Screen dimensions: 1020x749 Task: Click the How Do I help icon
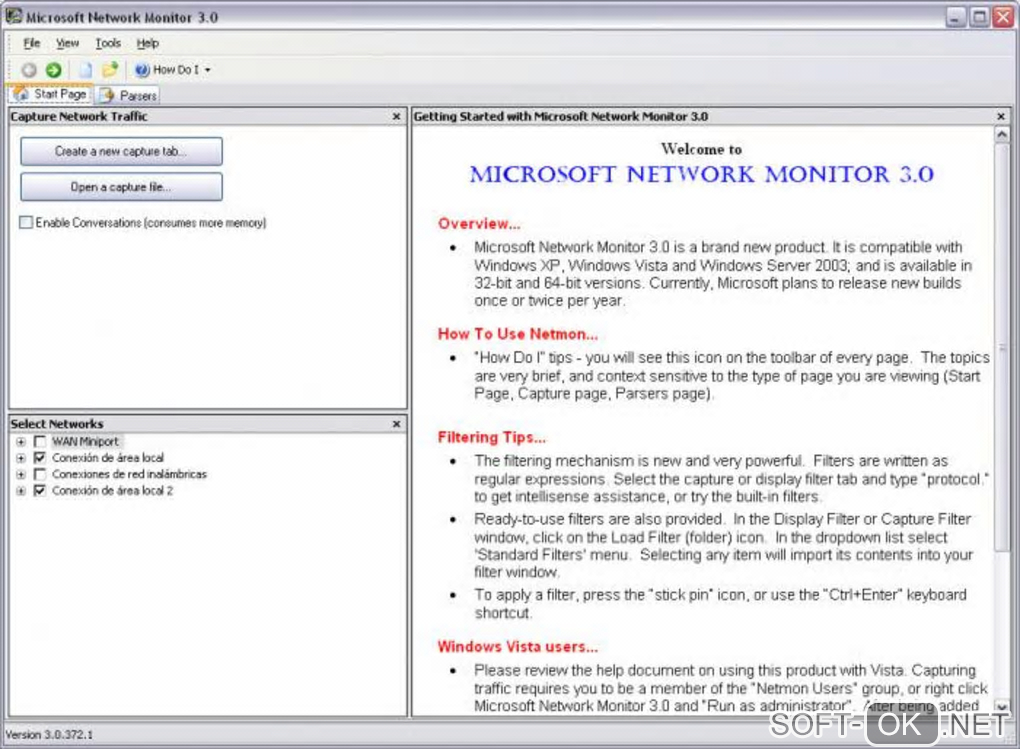[x=142, y=70]
